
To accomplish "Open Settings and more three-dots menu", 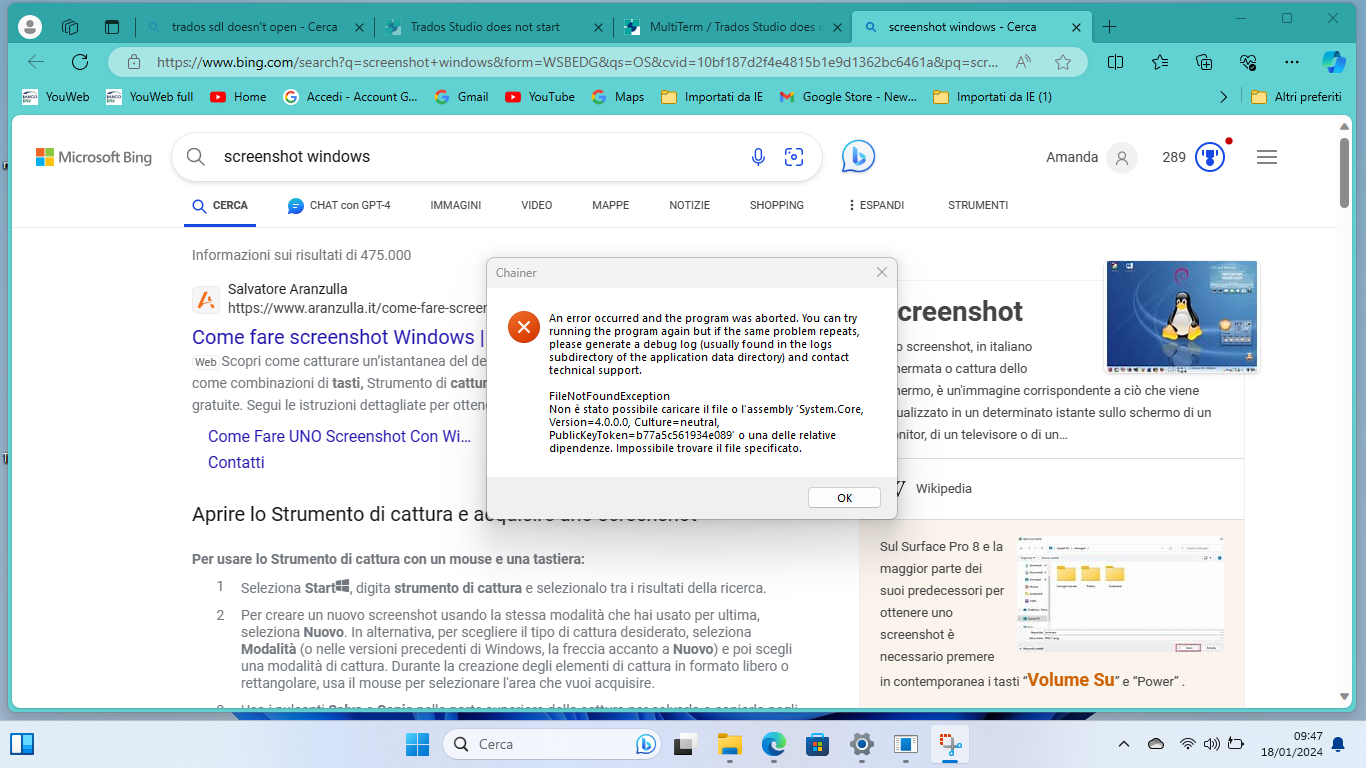I will click(x=1292, y=62).
